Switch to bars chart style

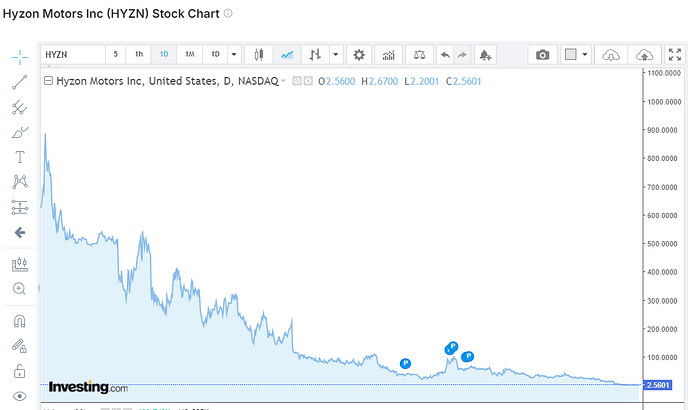click(315, 55)
